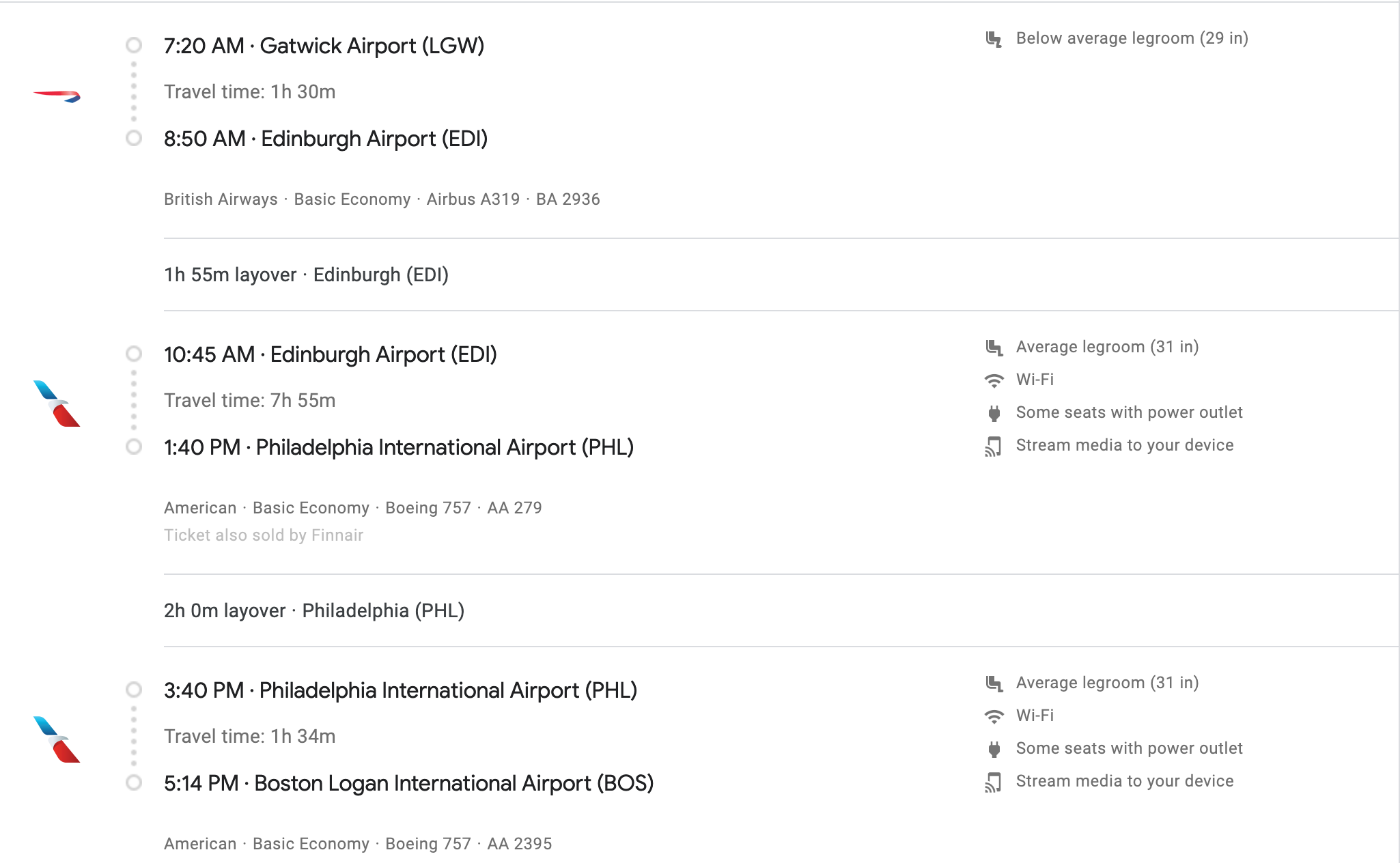Screen dimensions: 1400x863
Task: Click American Airlines logo on Philadelphia–Boston flight
Action: click(57, 739)
